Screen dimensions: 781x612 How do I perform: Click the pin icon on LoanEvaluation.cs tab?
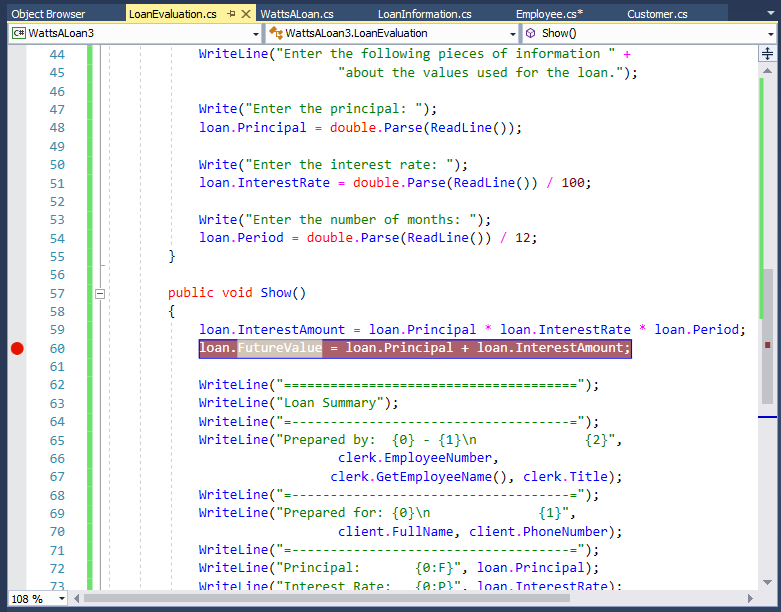(x=231, y=14)
